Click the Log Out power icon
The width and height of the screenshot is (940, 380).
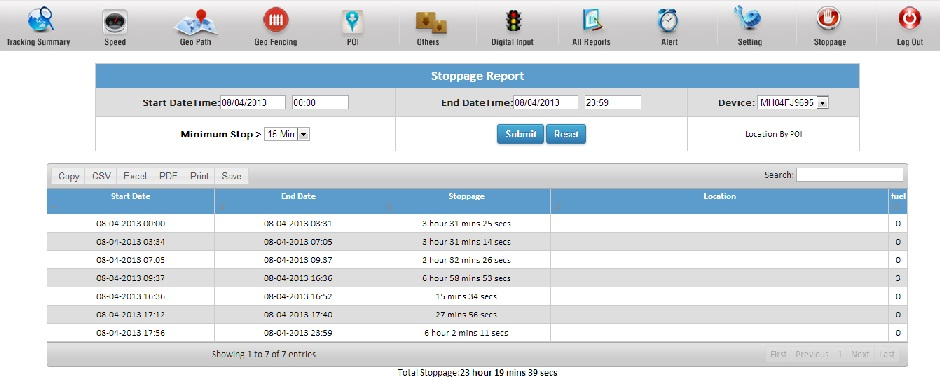[x=909, y=19]
